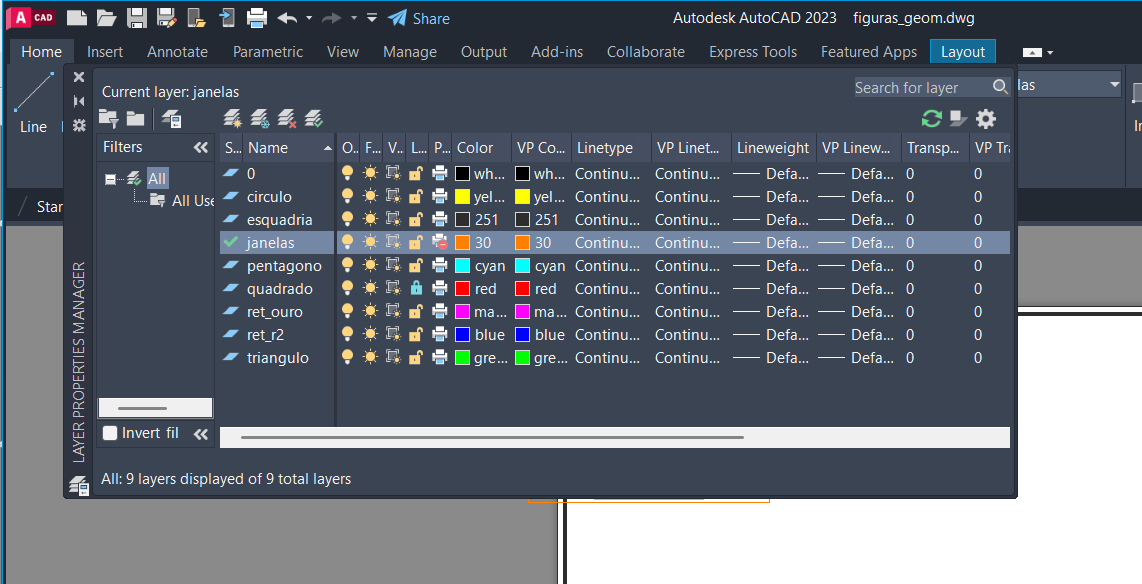Open Customize Quick Access Toolbar dropdown

(x=371, y=18)
